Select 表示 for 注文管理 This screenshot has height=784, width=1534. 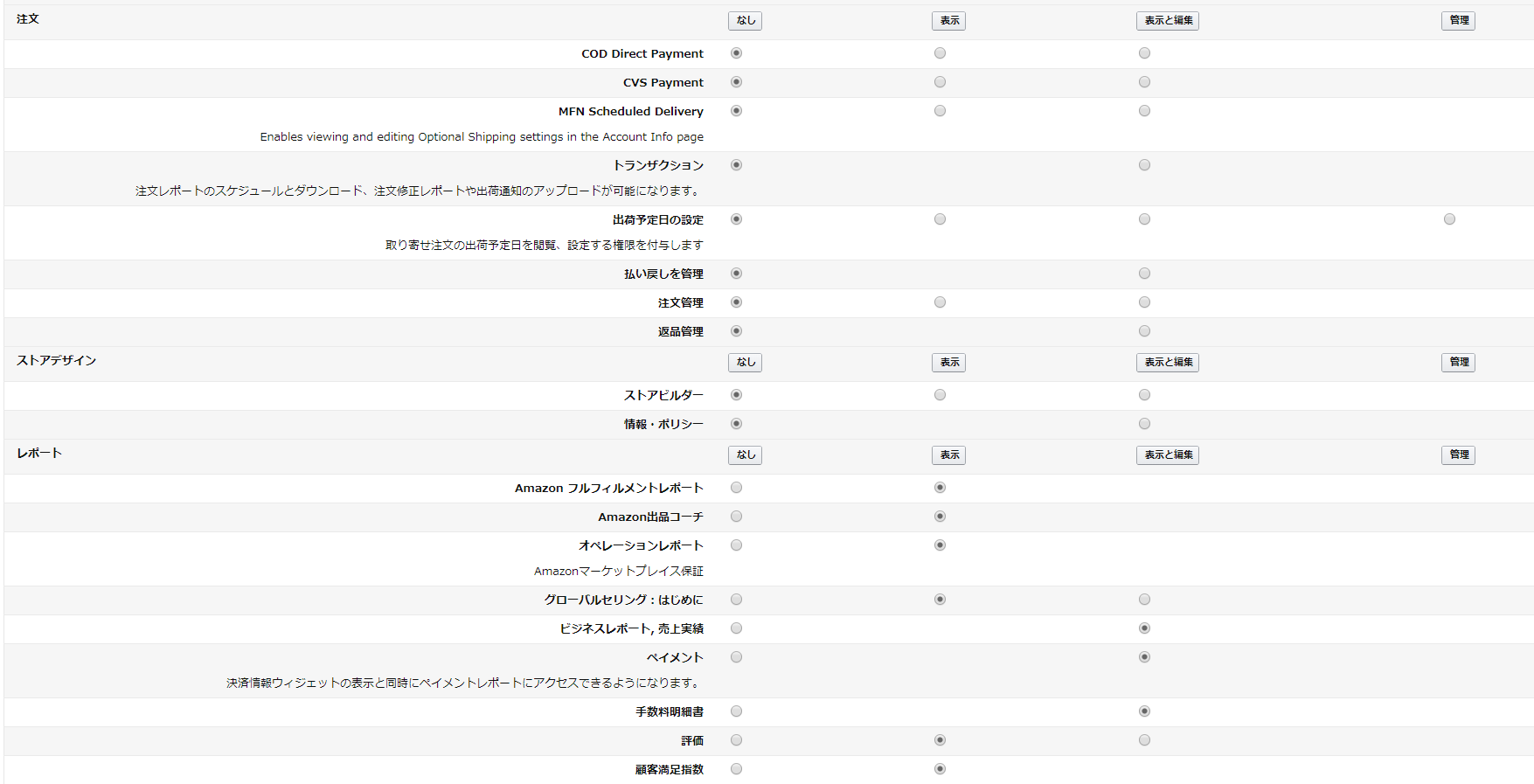940,302
